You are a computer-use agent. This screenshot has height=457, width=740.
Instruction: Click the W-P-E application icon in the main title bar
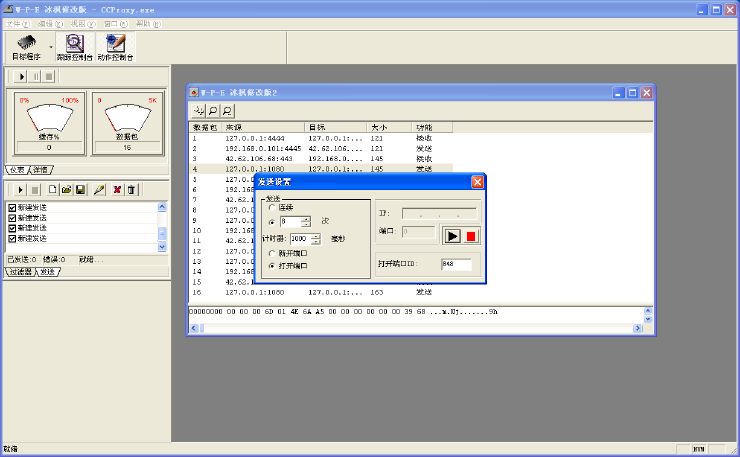[8, 9]
